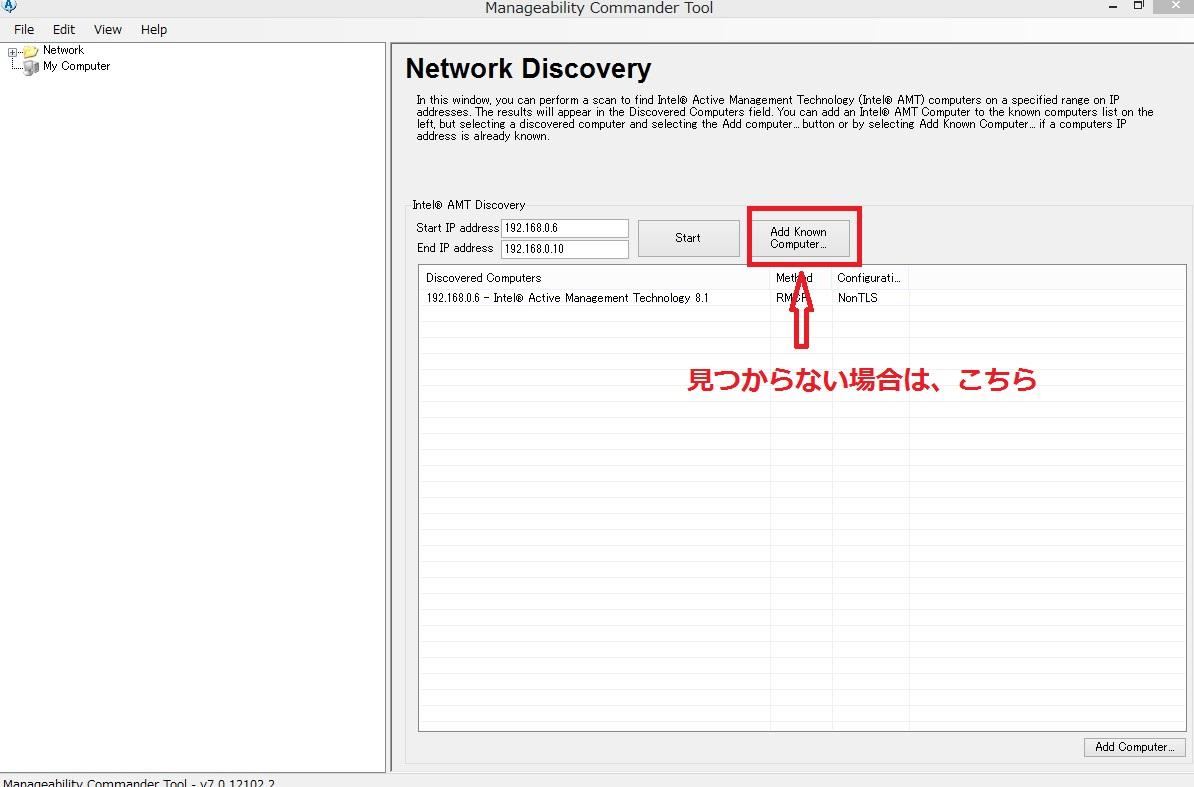Screen dimensions: 1194x787
Task: Click the Discovered Computers column header
Action: pyautogui.click(x=594, y=278)
